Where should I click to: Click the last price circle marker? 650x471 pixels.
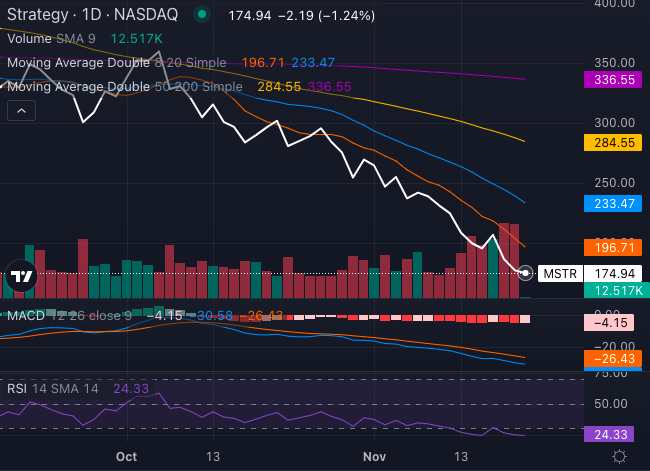(527, 273)
